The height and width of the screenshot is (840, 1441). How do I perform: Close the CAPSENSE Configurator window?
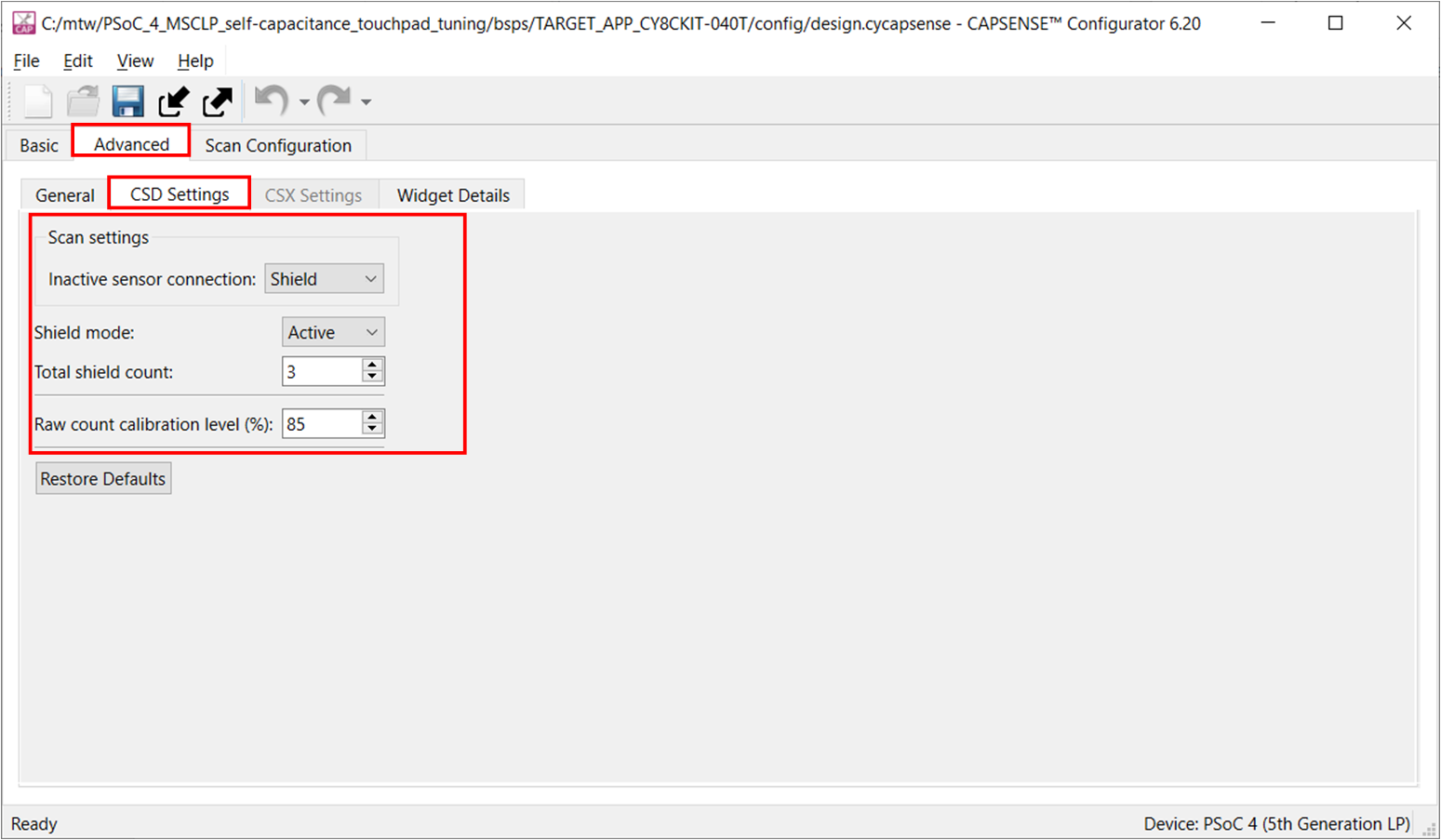(x=1404, y=22)
